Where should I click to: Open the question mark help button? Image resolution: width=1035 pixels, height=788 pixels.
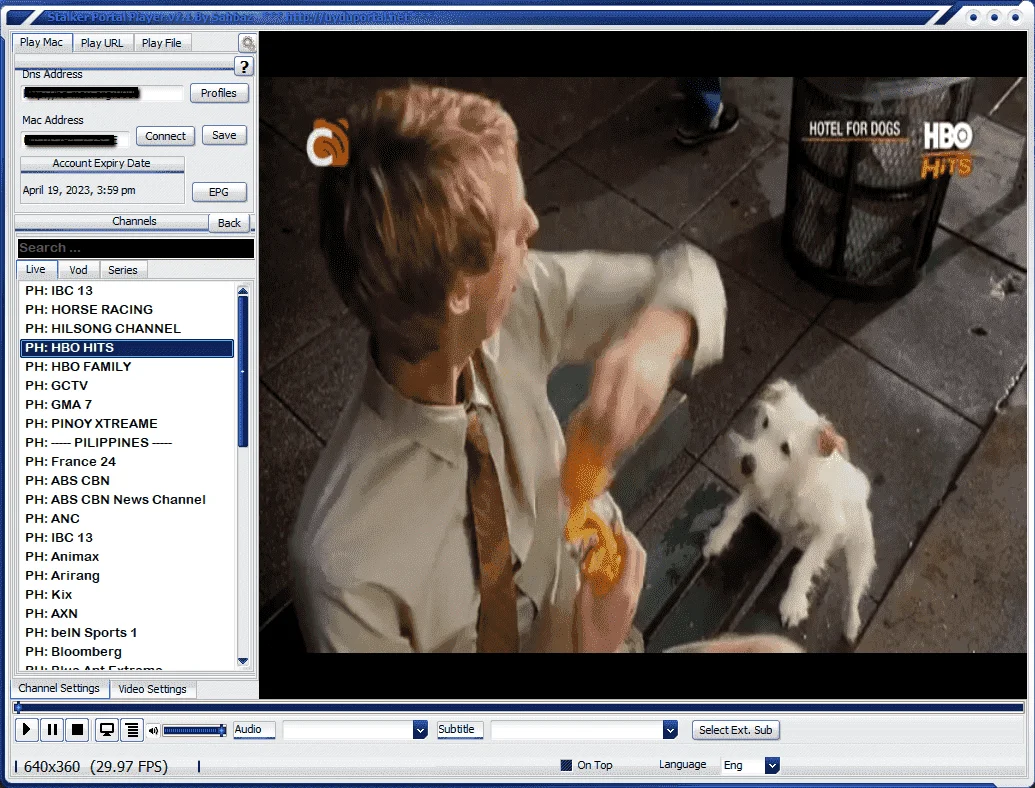click(x=244, y=66)
